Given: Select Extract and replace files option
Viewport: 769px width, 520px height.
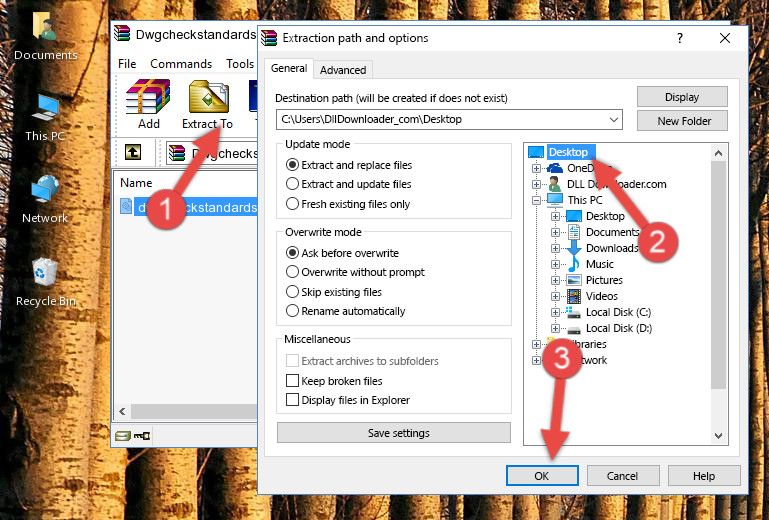Looking at the screenshot, I should [x=292, y=164].
